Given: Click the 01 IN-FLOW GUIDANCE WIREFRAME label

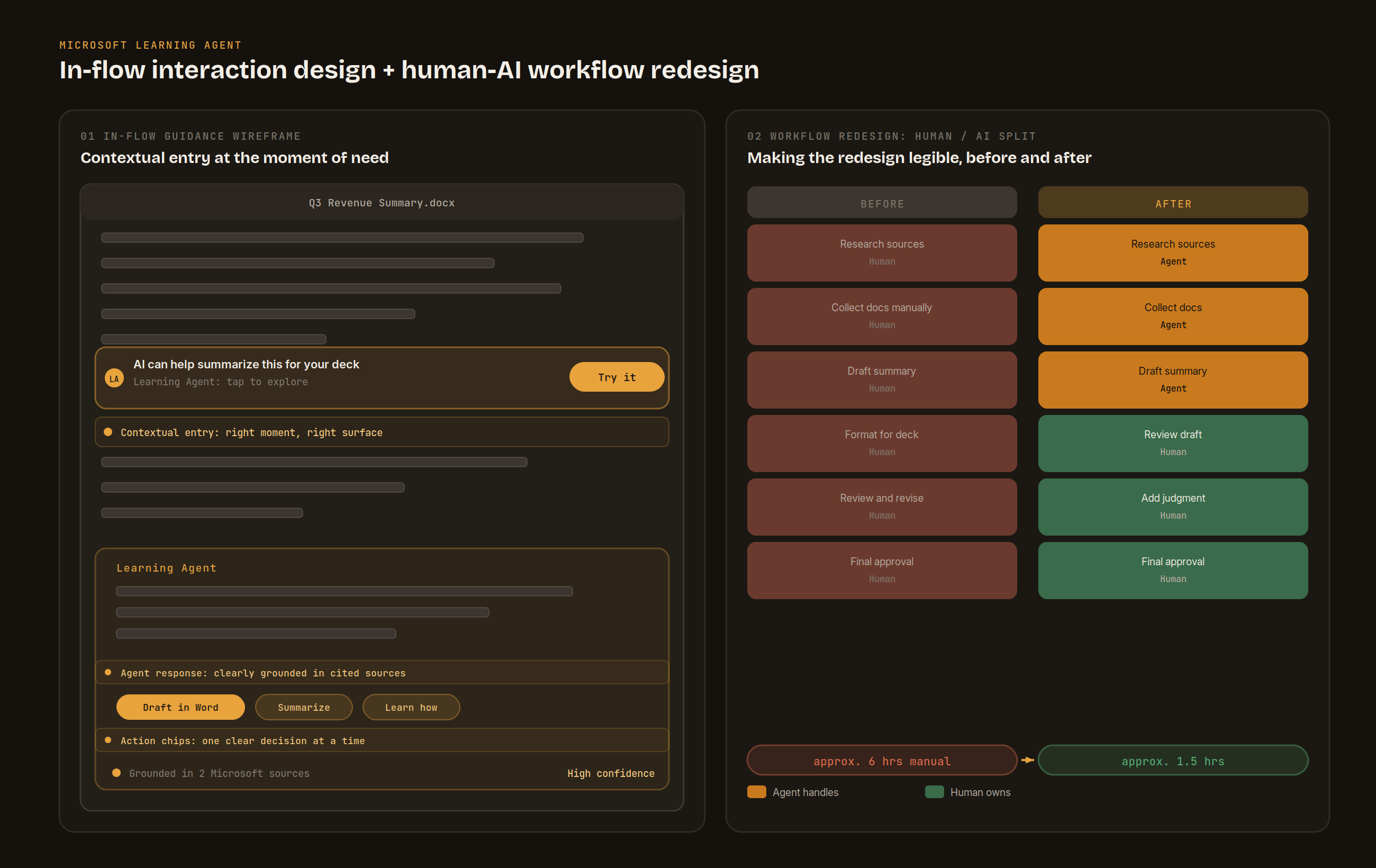Looking at the screenshot, I should [x=191, y=136].
